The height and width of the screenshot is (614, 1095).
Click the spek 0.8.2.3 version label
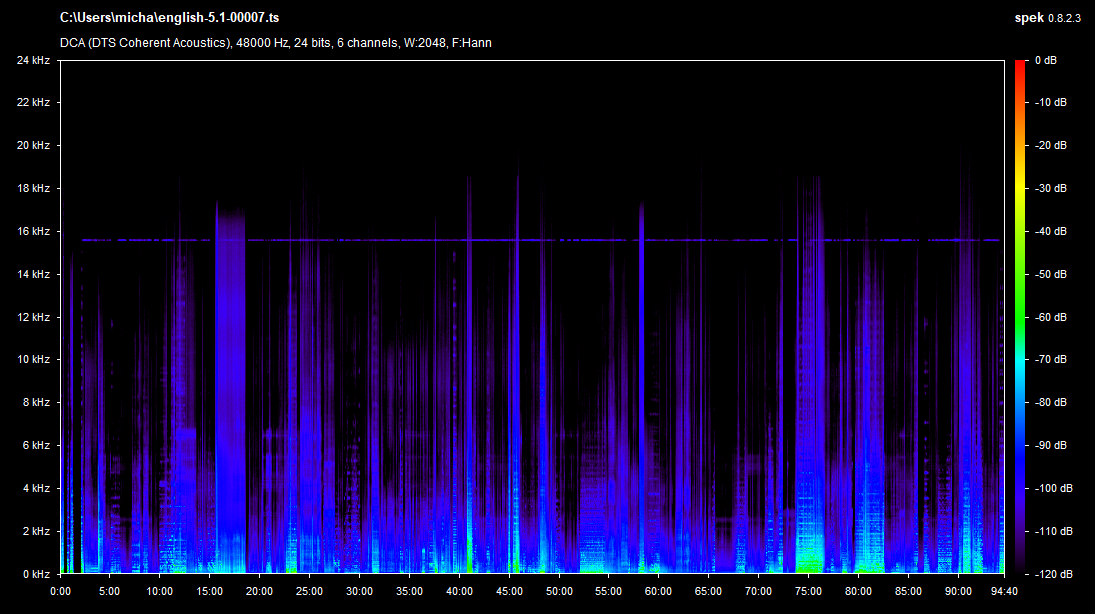(1047, 18)
